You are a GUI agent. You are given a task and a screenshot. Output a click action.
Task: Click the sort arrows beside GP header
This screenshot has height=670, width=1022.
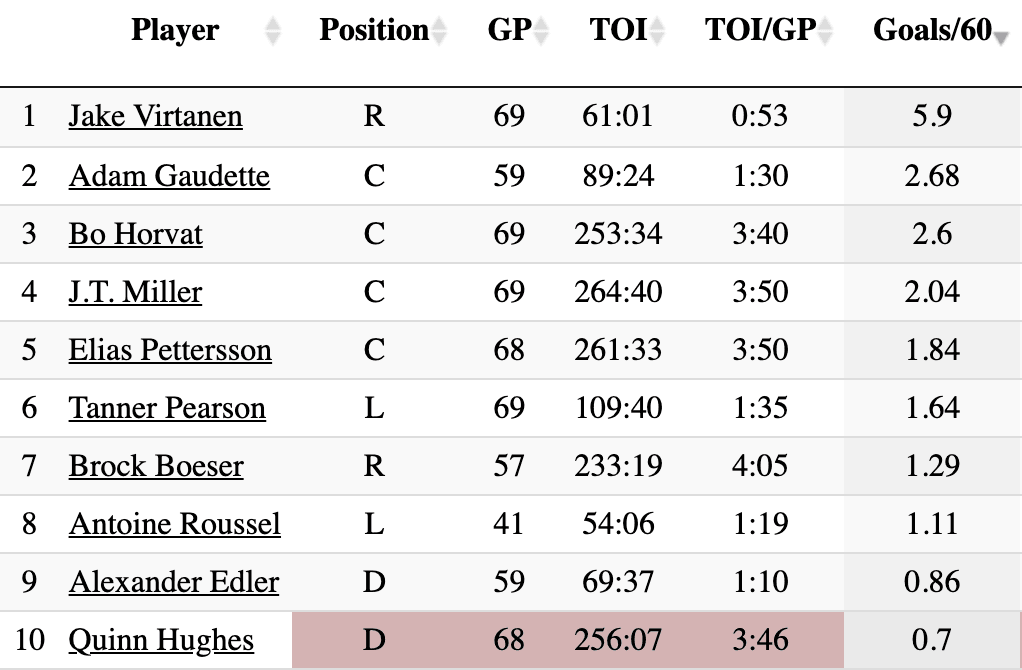[x=541, y=32]
